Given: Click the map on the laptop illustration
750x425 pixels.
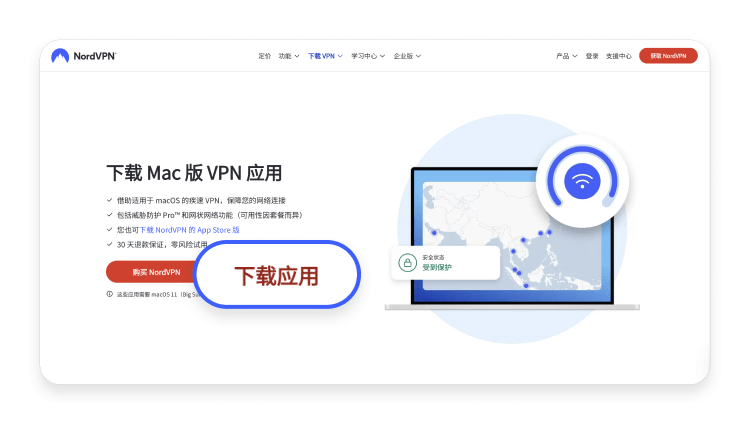Looking at the screenshot, I should pos(512,235).
